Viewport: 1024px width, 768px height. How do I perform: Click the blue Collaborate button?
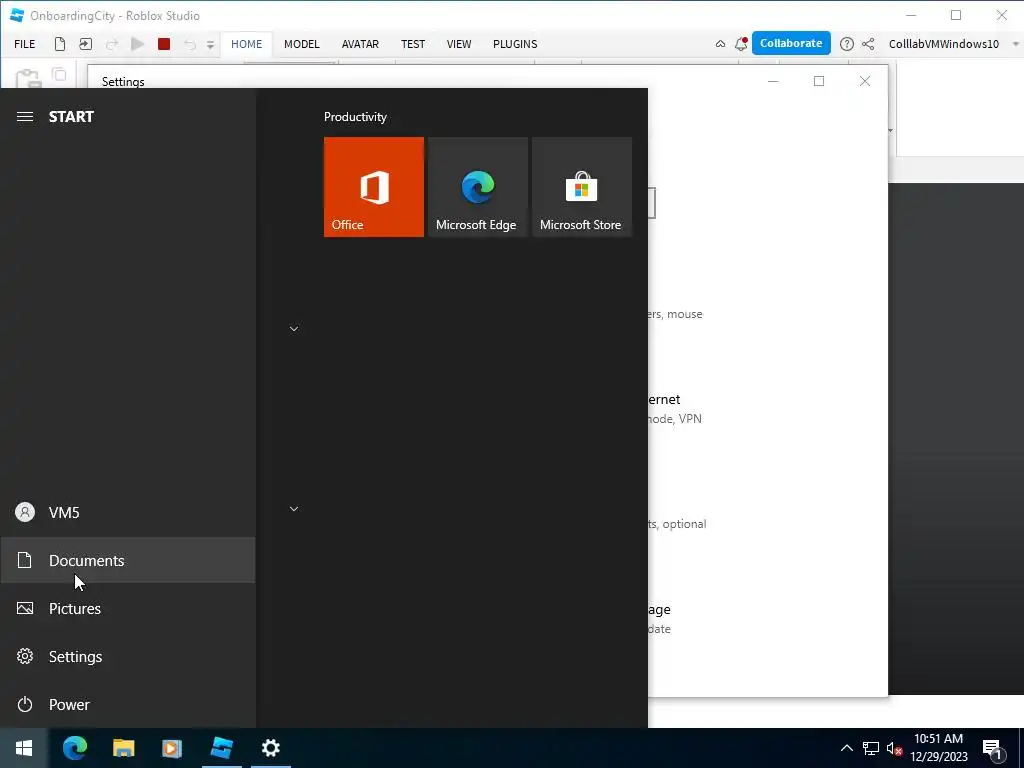point(791,43)
